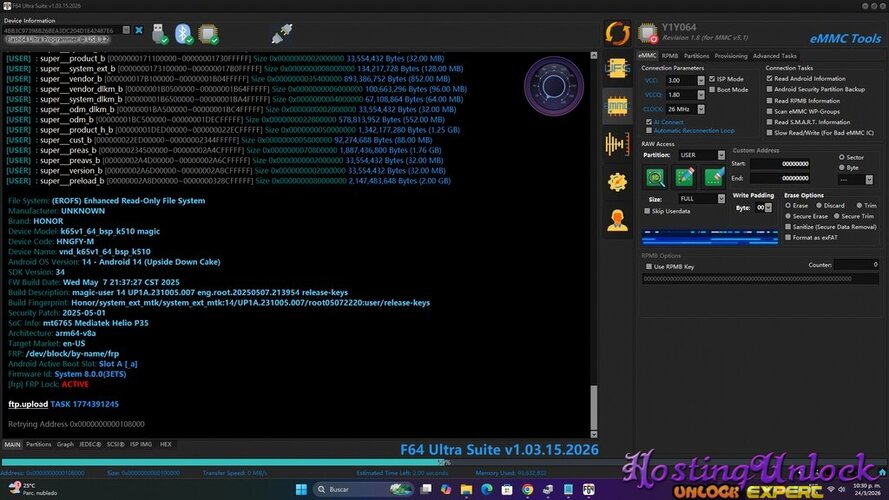Select the Secure Erase radio button
Screen dimensions: 889x500
(x=788, y=216)
